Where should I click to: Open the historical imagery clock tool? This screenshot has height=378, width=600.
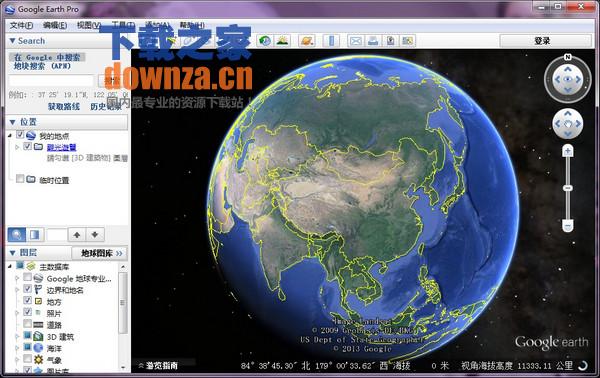(264, 41)
